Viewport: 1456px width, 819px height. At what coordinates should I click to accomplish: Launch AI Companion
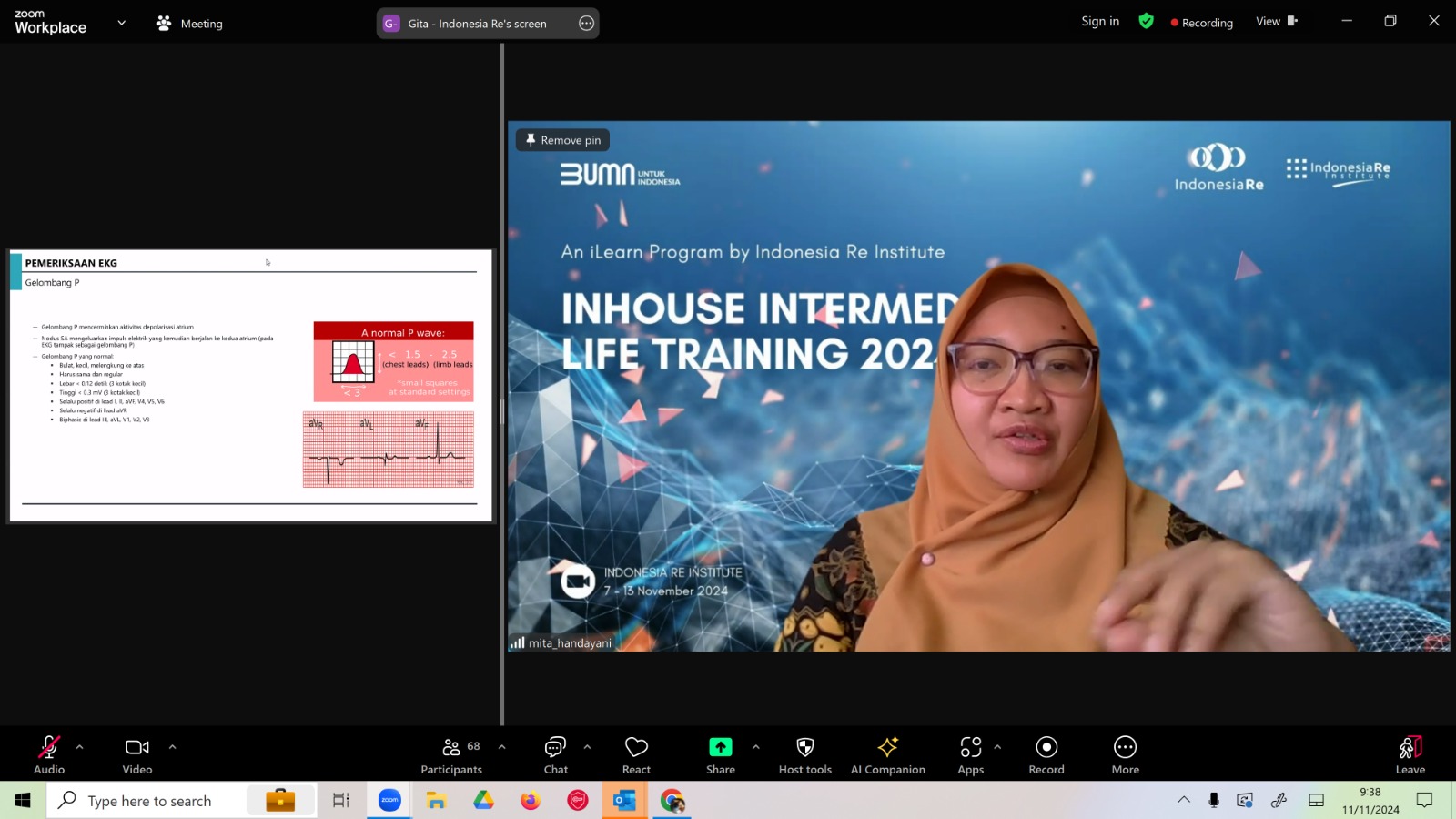pos(888,755)
